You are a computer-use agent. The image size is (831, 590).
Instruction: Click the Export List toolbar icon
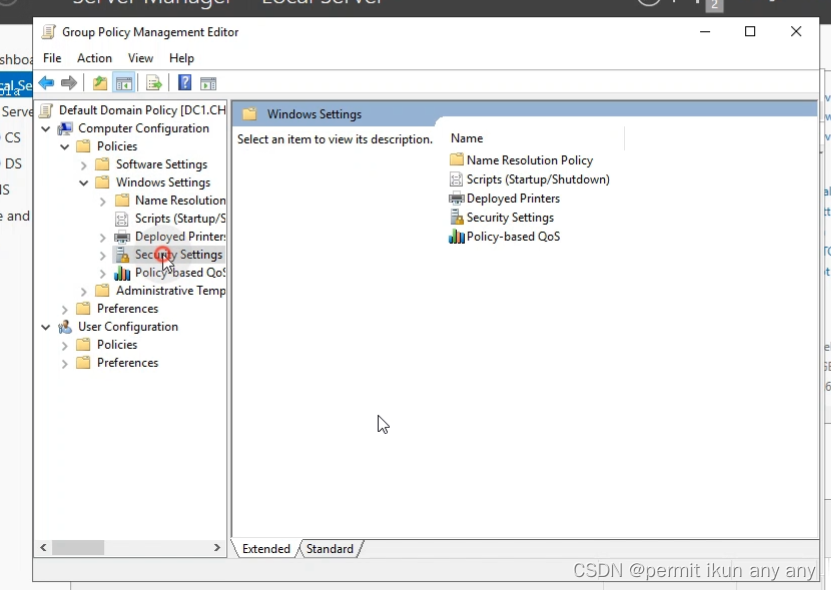point(154,83)
